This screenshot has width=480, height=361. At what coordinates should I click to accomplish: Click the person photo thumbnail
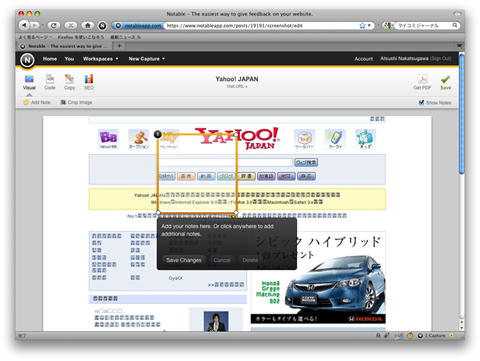(x=216, y=321)
